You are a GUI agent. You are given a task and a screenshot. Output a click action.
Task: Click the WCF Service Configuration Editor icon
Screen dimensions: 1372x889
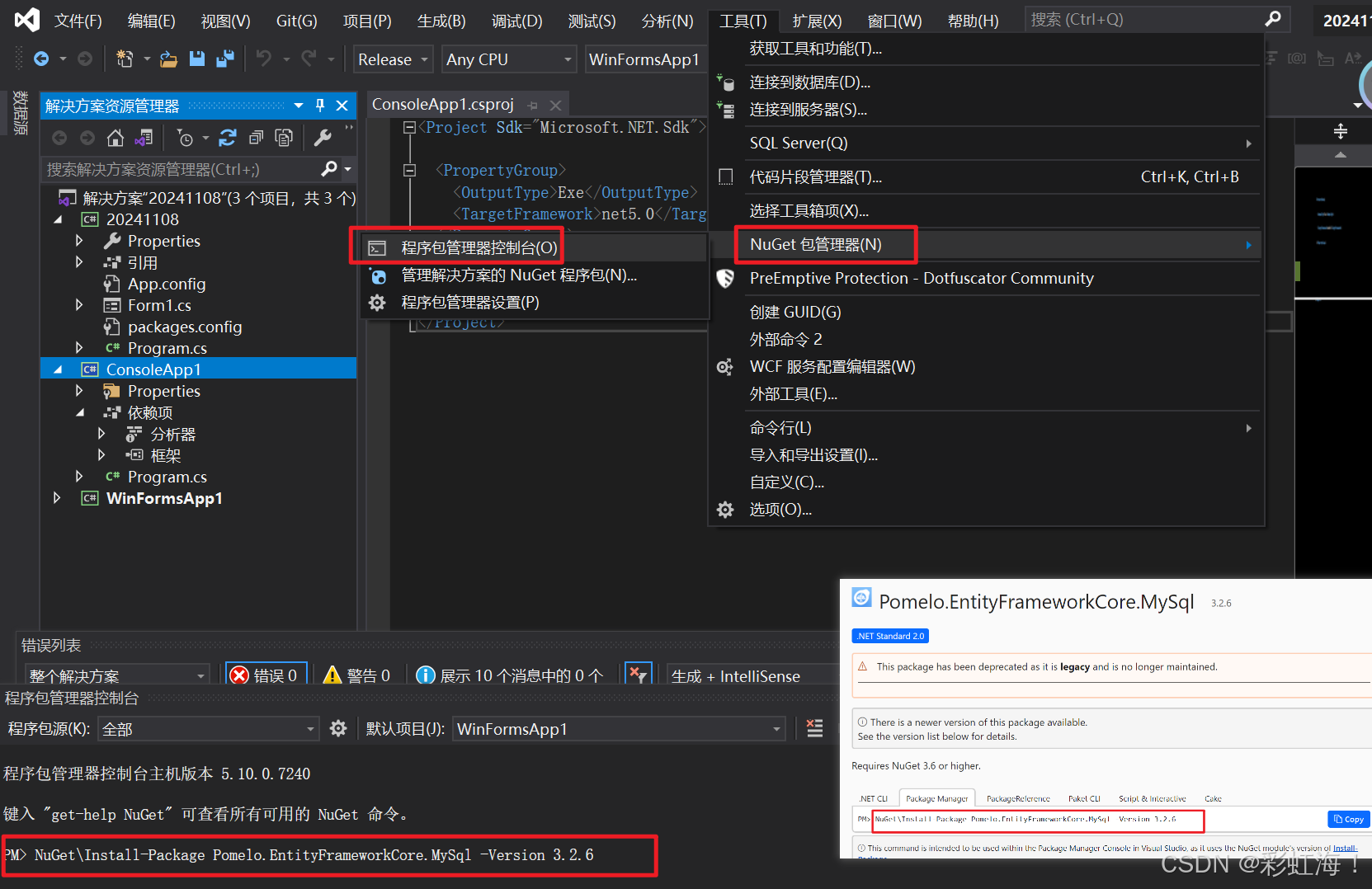pos(725,367)
